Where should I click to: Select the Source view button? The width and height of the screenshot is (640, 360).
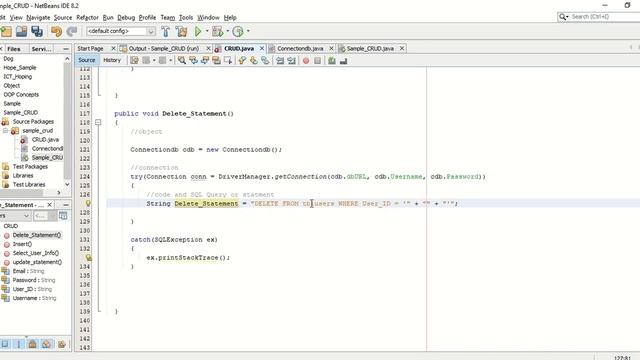[87, 60]
